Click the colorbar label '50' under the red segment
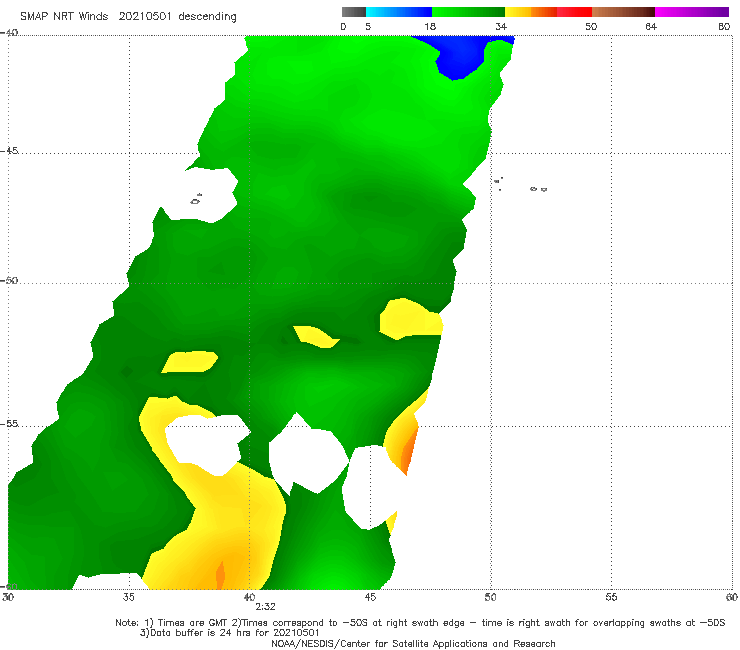Screen dimensions: 740x650 click(591, 27)
